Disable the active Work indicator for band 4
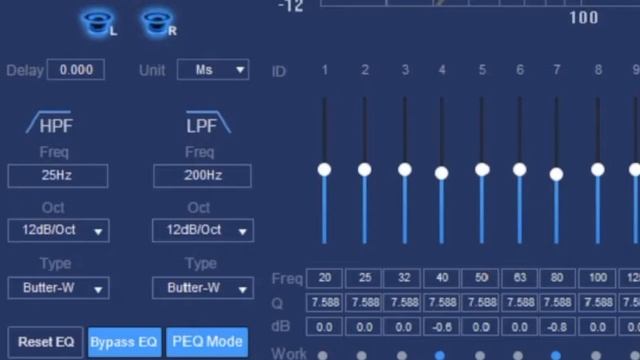This screenshot has height=360, width=640. click(440, 356)
